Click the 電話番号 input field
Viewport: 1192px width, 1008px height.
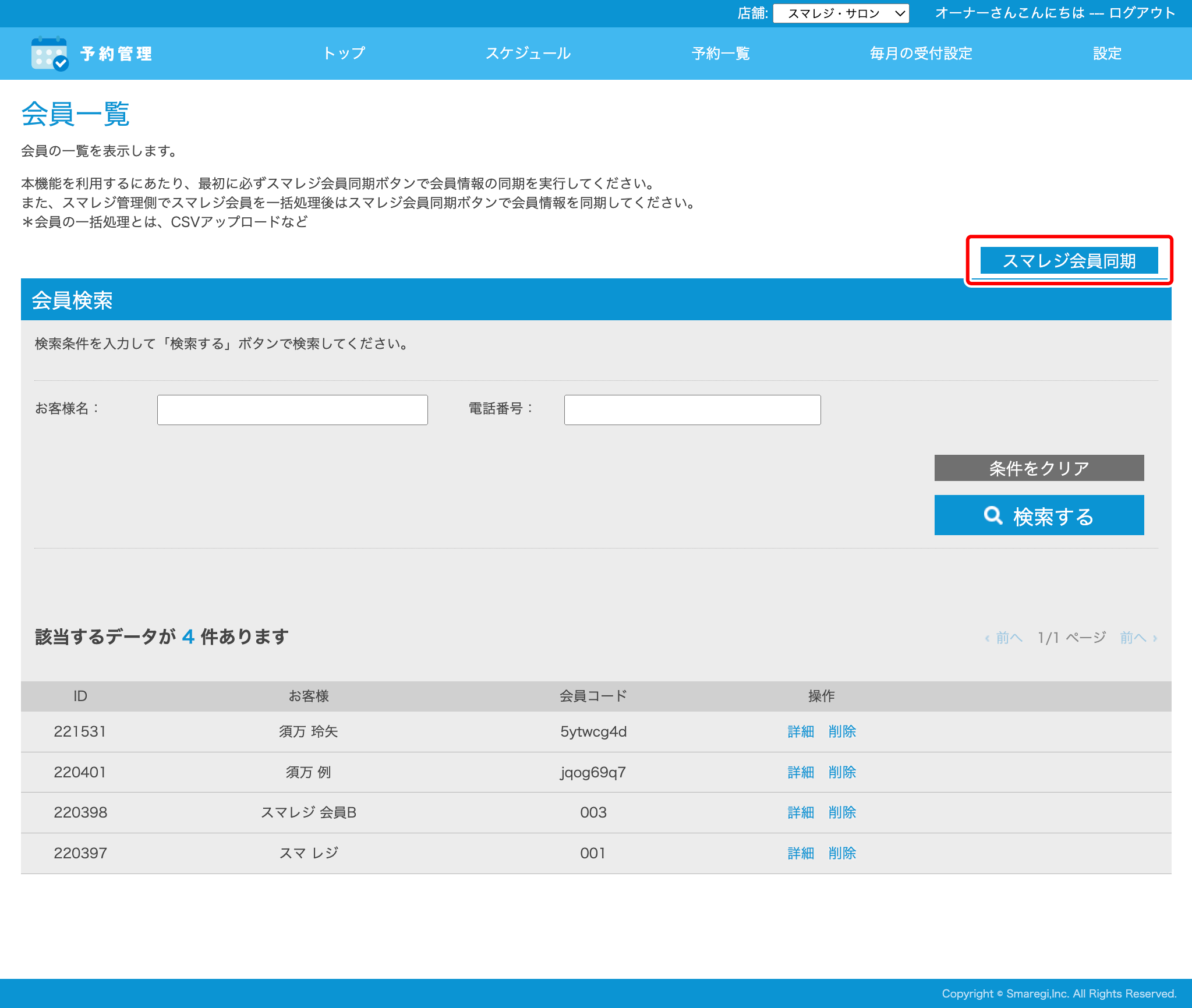692,410
